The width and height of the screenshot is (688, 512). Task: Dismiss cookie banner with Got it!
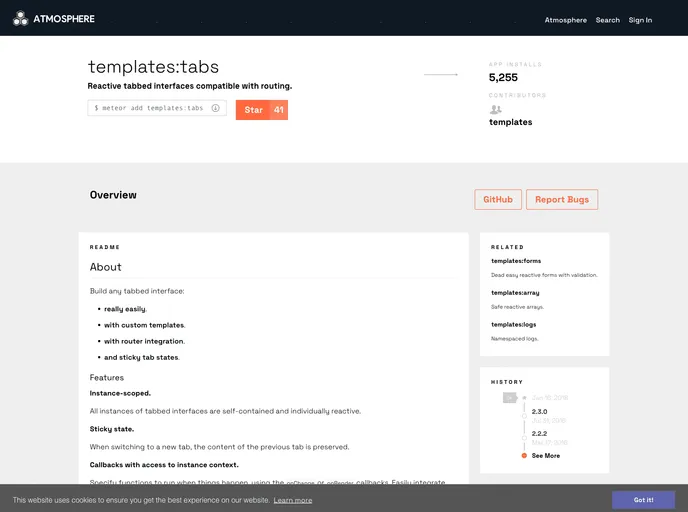643,499
